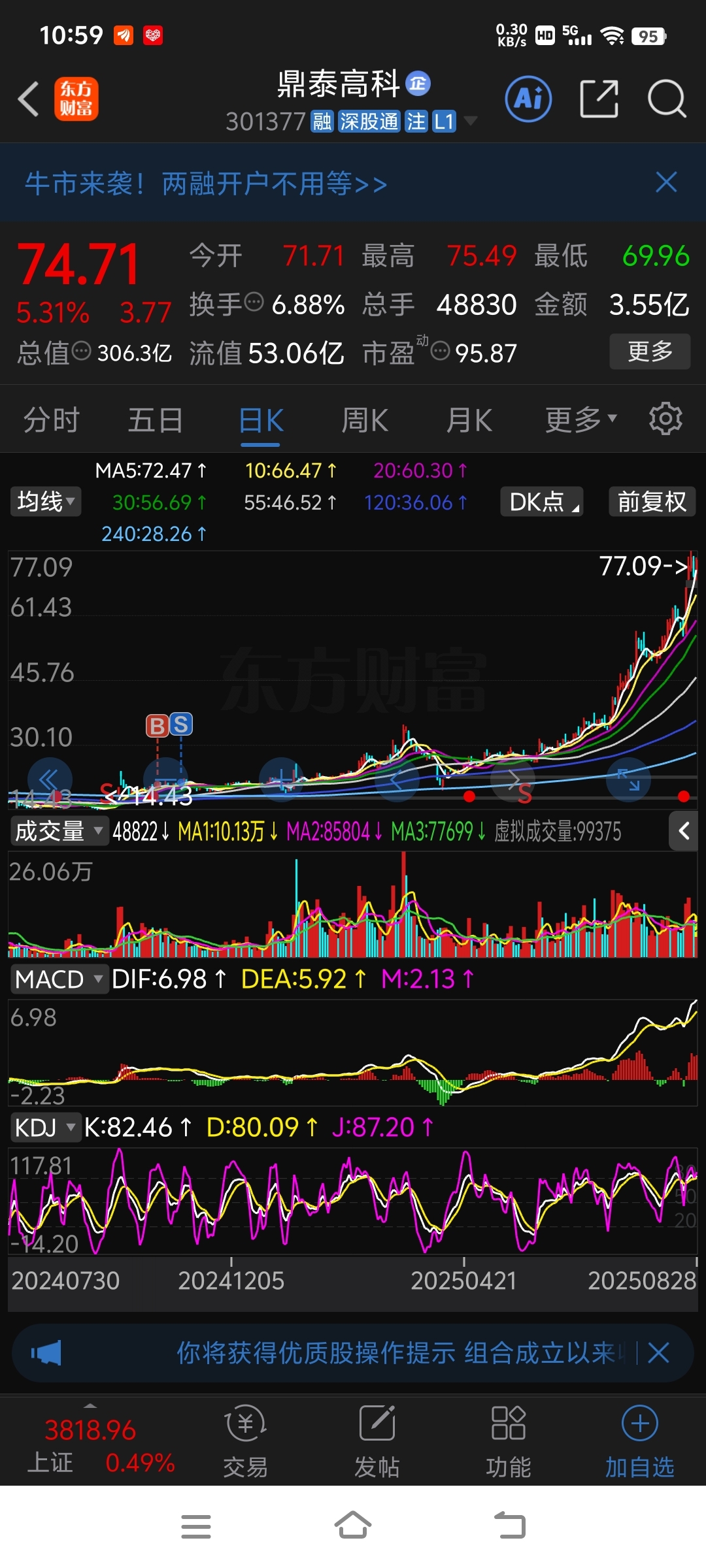The width and height of the screenshot is (706, 1568).
Task: Open the 发帖 post button
Action: (377, 1443)
